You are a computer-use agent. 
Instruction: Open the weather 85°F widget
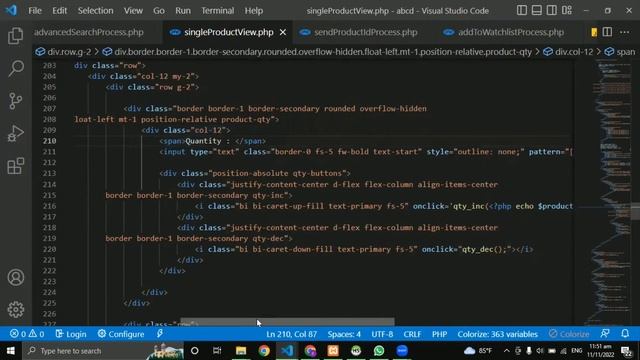[x=478, y=351]
